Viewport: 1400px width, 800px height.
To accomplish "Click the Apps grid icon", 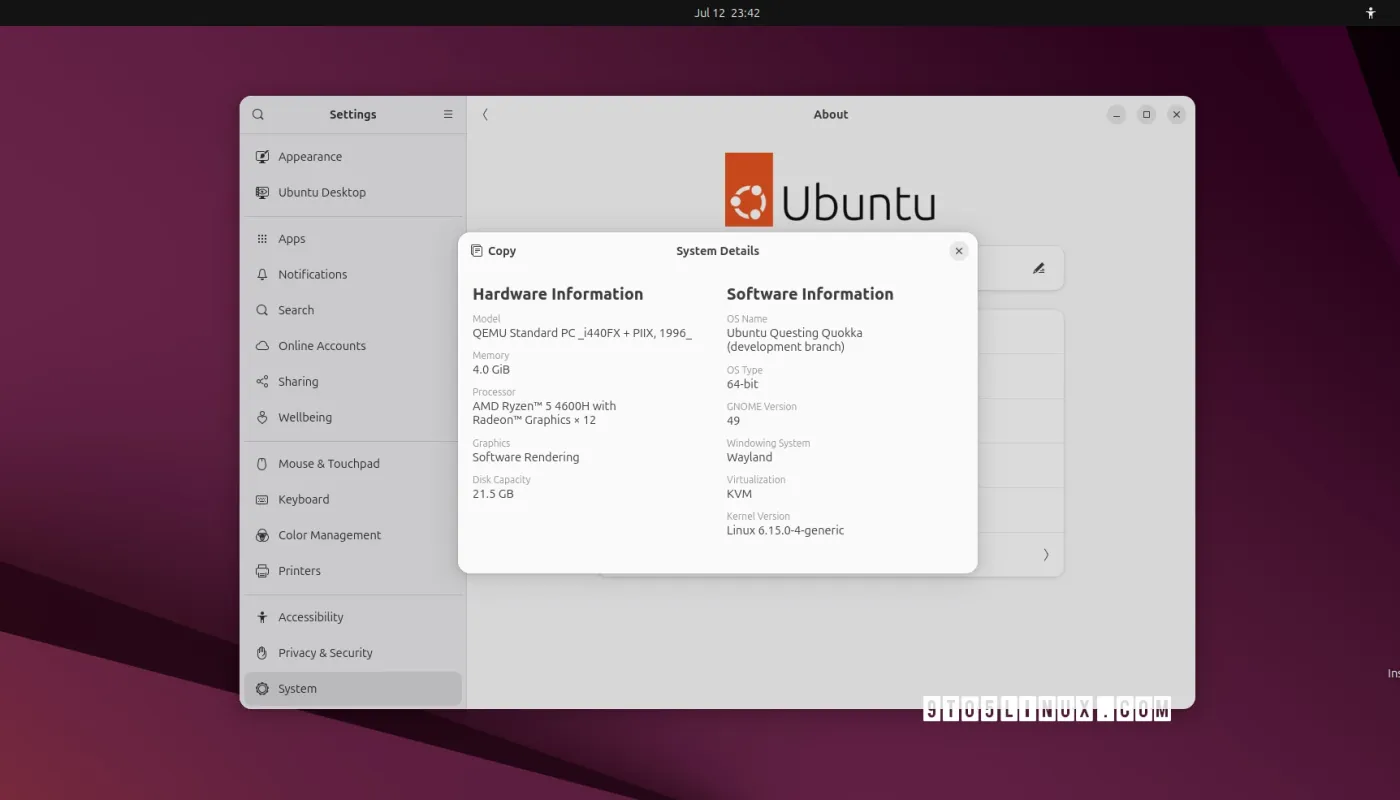I will pyautogui.click(x=262, y=239).
